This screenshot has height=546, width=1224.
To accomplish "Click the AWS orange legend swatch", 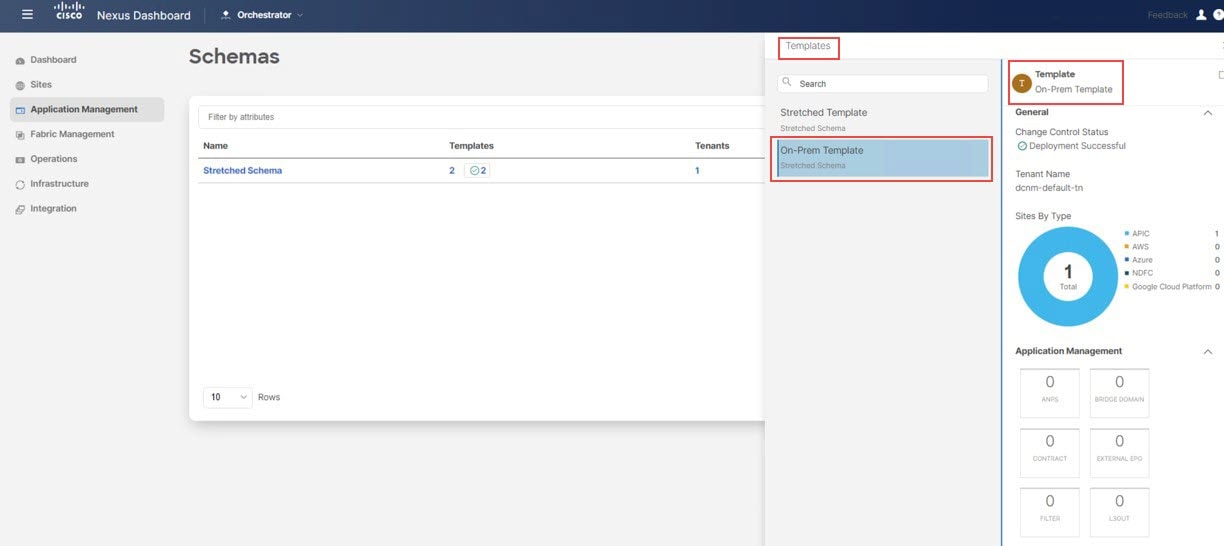I will (x=1127, y=246).
